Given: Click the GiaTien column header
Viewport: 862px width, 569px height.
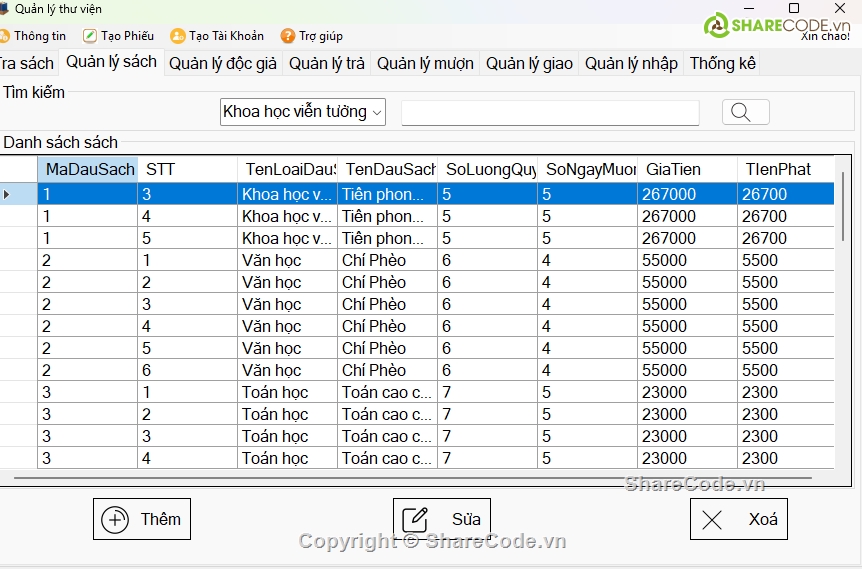Looking at the screenshot, I should click(686, 170).
